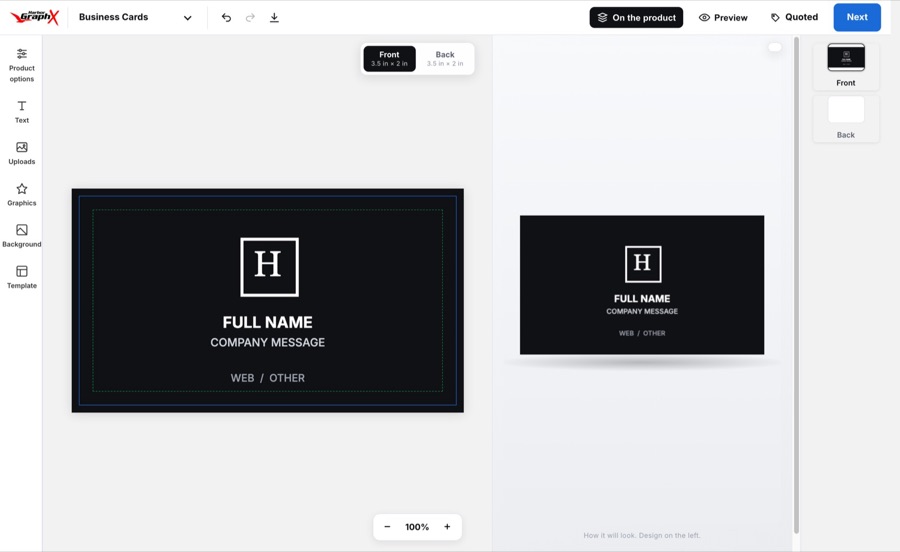The height and width of the screenshot is (552, 900).
Task: Open the Graphics panel
Action: [x=21, y=195]
